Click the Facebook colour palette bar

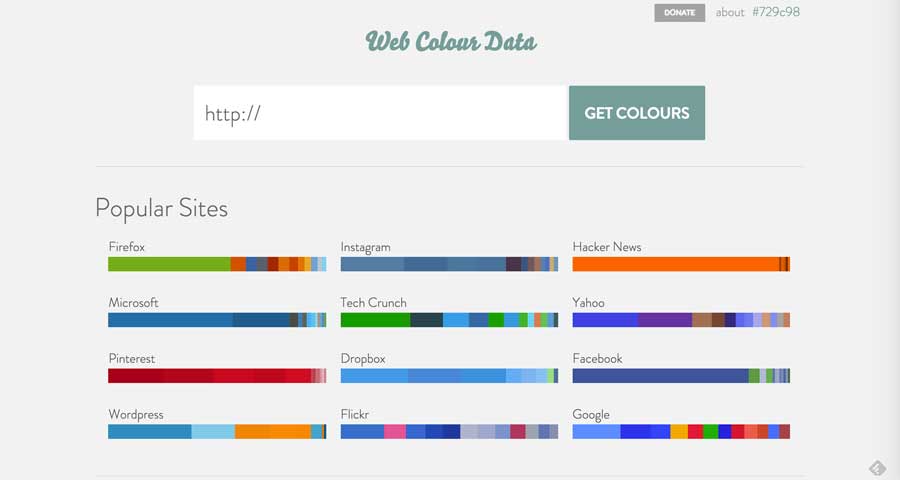681,376
